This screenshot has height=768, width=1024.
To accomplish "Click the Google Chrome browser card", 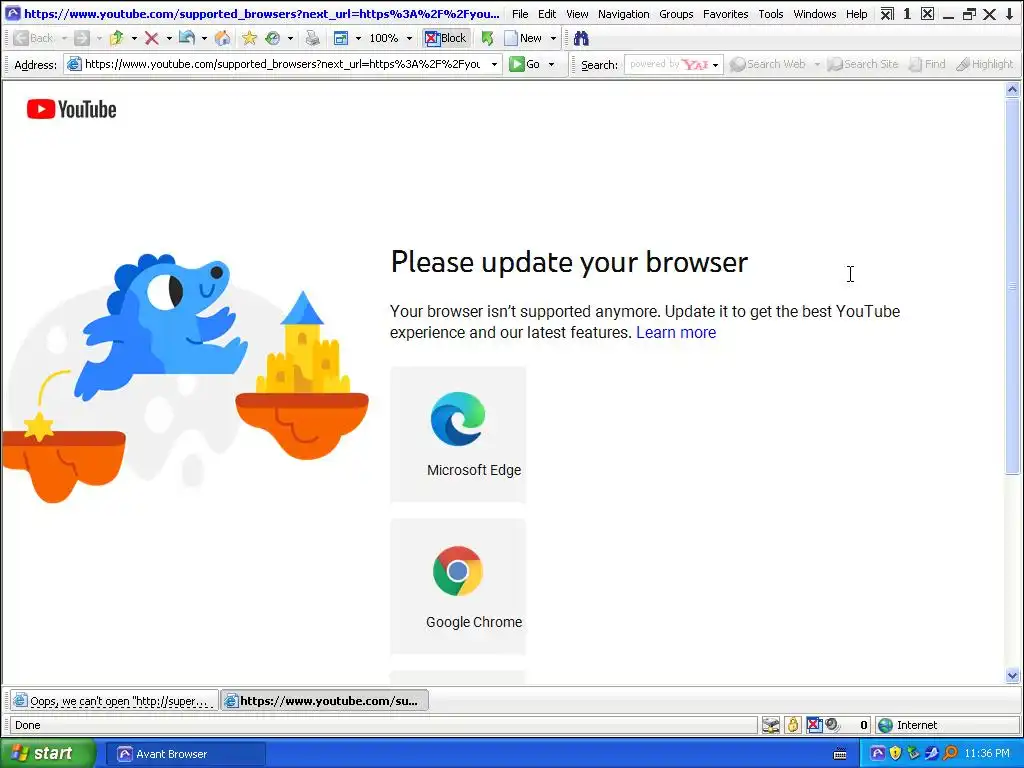I will pos(458,586).
